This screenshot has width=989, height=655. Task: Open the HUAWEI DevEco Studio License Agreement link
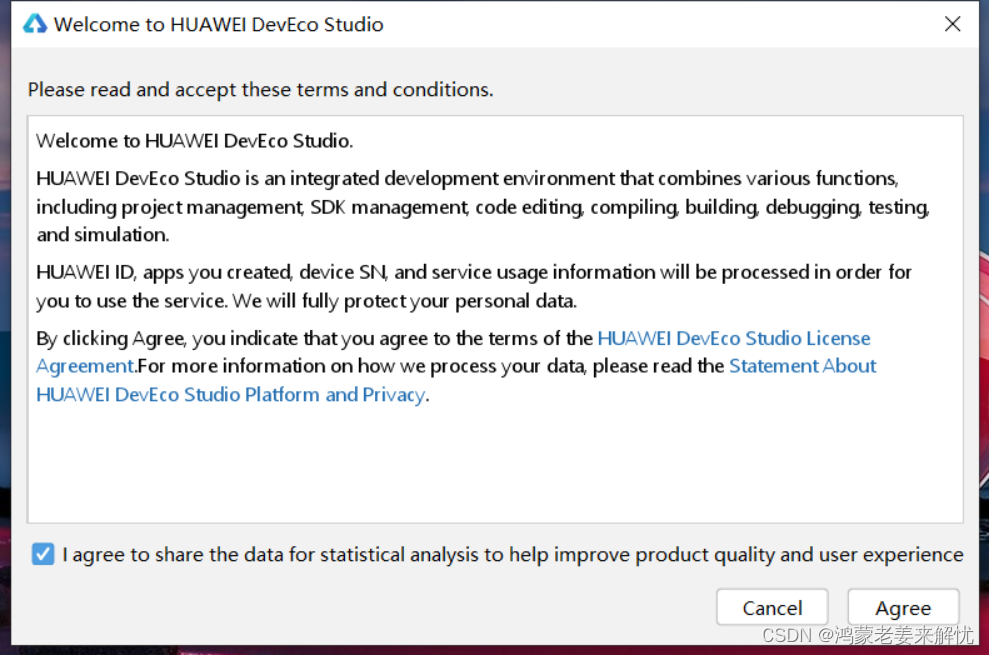point(733,339)
